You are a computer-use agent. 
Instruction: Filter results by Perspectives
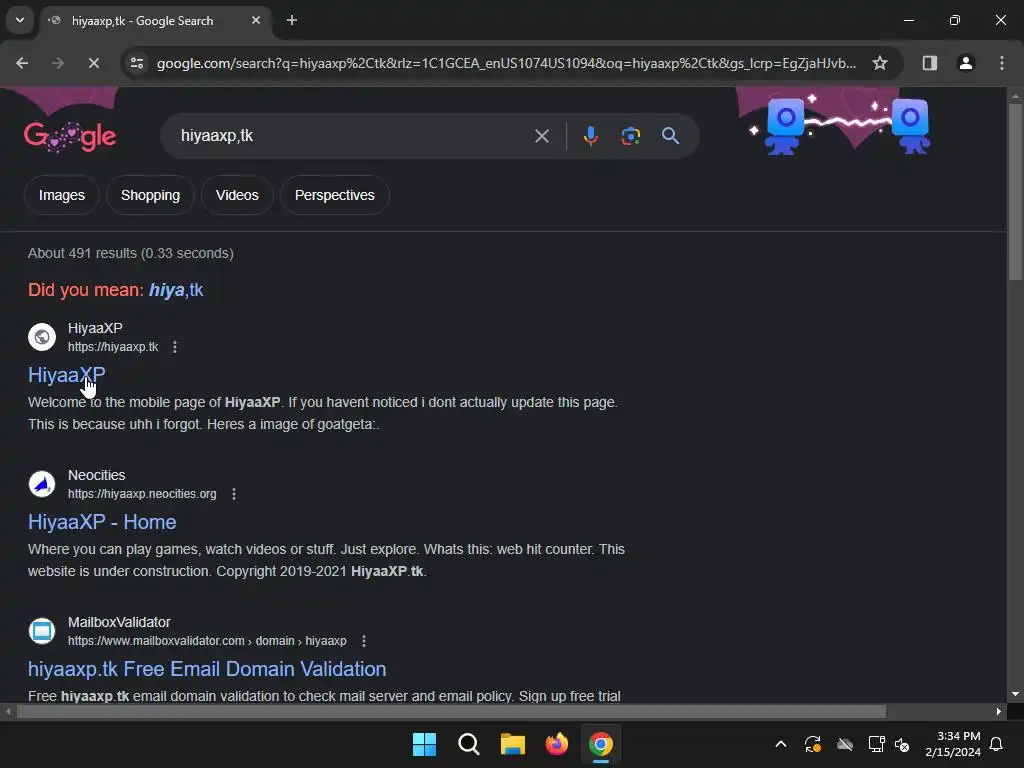(334, 195)
